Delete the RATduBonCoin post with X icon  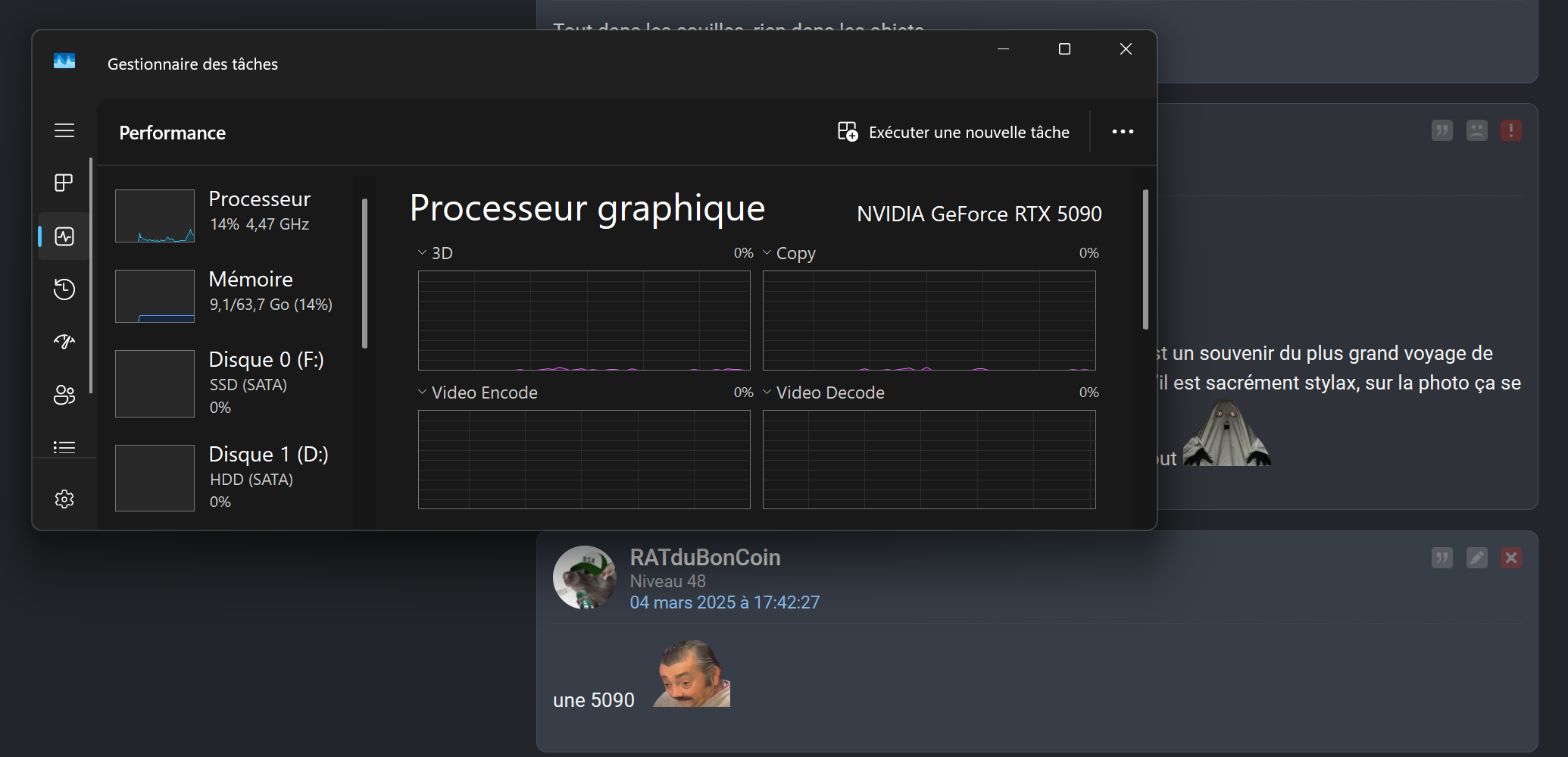(x=1511, y=558)
